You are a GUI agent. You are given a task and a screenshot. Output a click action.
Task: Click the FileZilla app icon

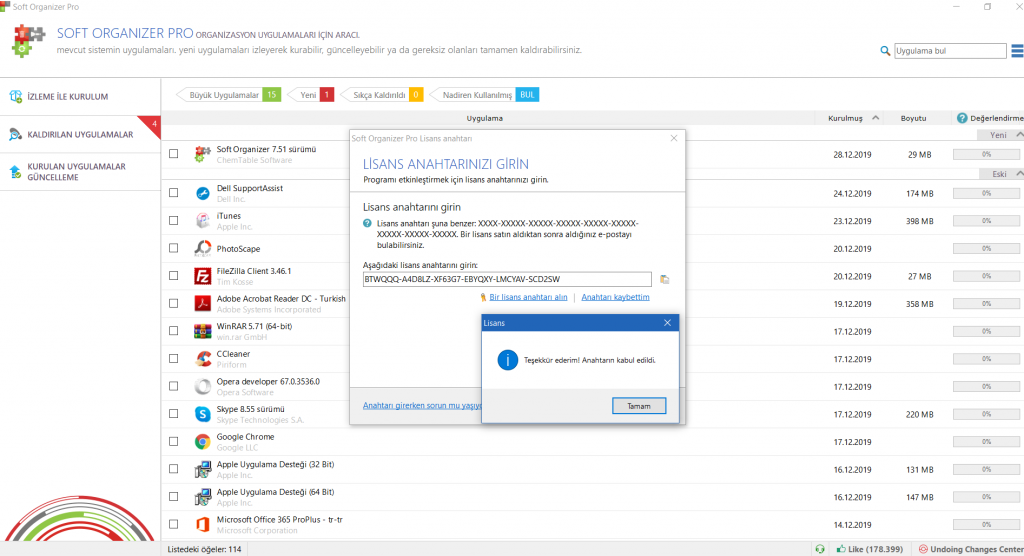[202, 276]
